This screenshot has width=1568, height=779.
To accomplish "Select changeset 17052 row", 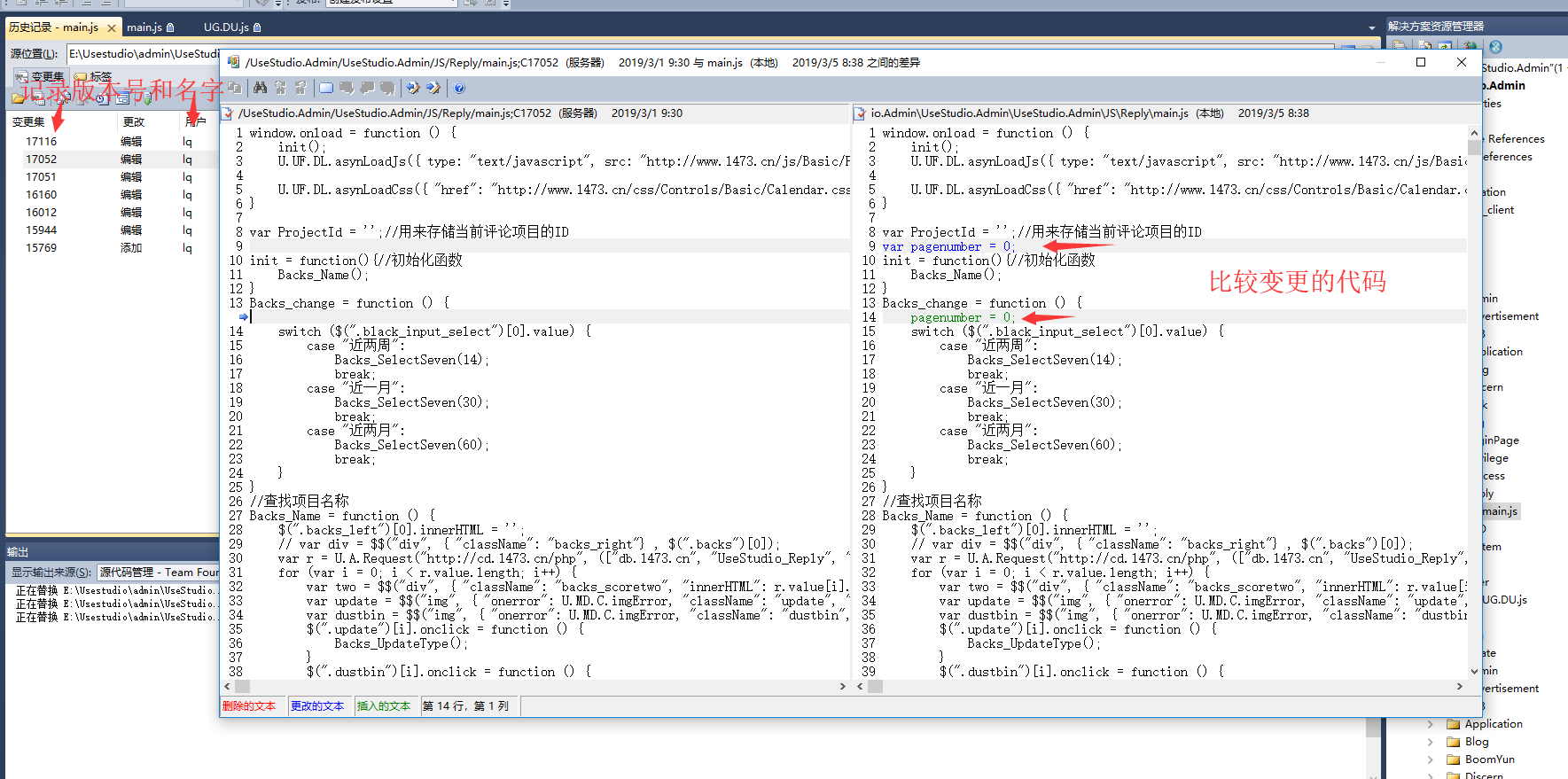I will [113, 160].
